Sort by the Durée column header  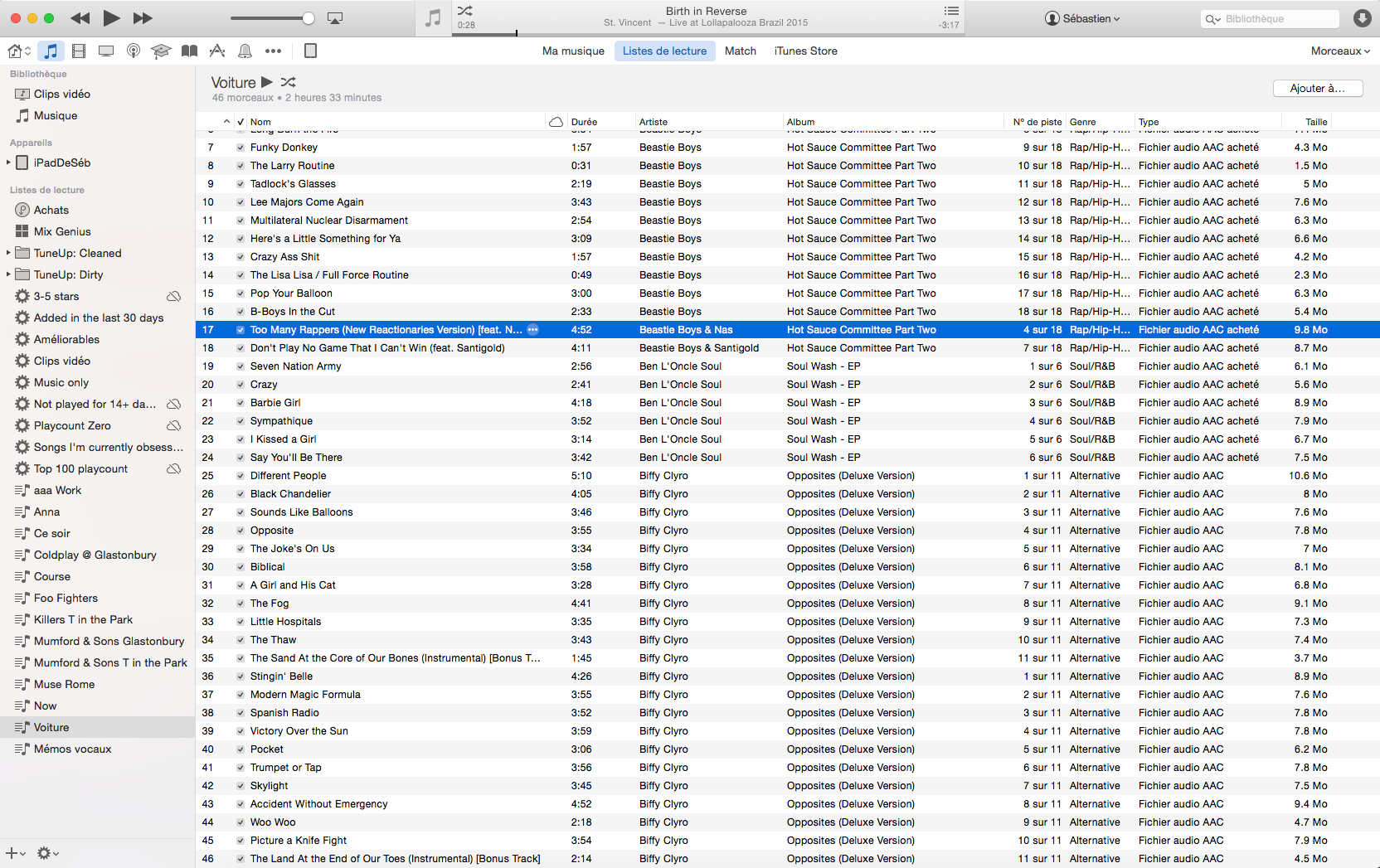tap(600, 122)
